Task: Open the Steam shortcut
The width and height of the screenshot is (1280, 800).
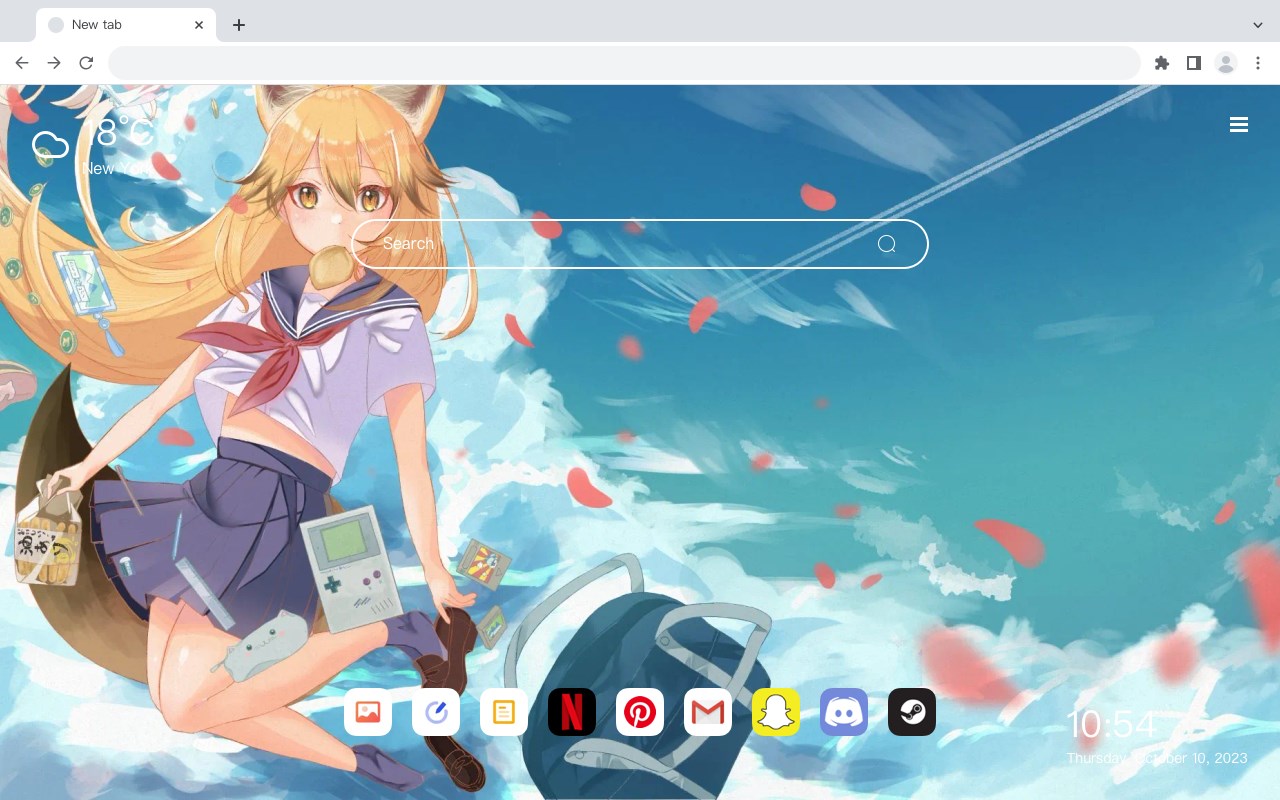Action: point(912,712)
